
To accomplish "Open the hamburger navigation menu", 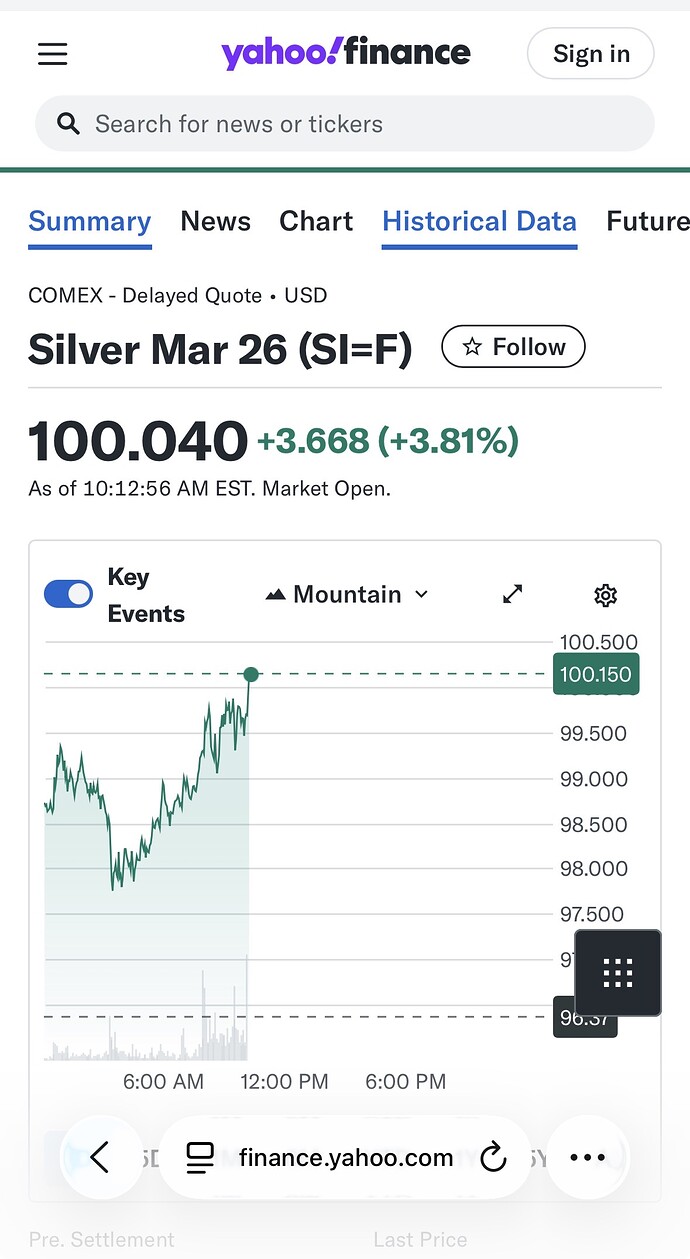I will [x=53, y=54].
